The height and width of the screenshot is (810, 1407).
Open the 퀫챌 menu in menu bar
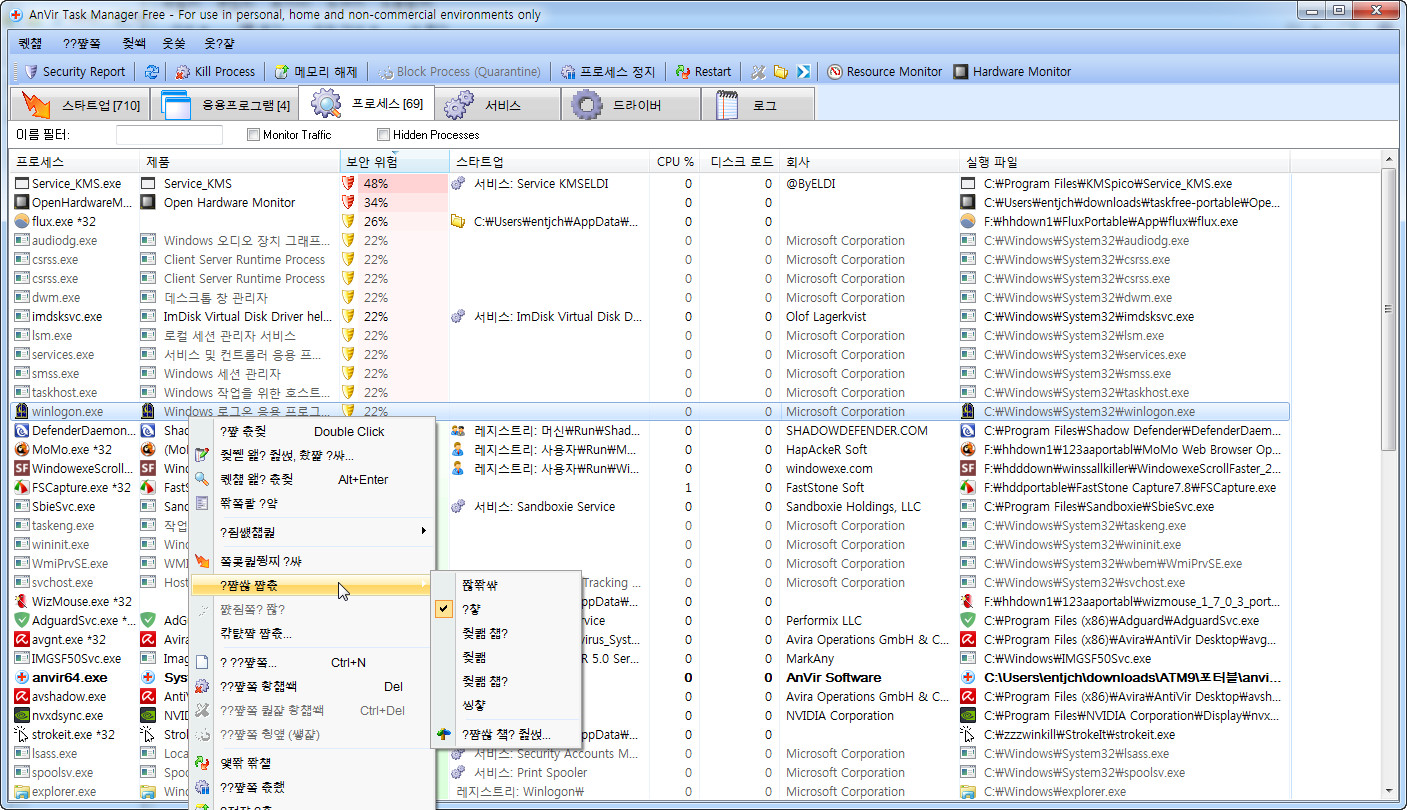(x=30, y=44)
